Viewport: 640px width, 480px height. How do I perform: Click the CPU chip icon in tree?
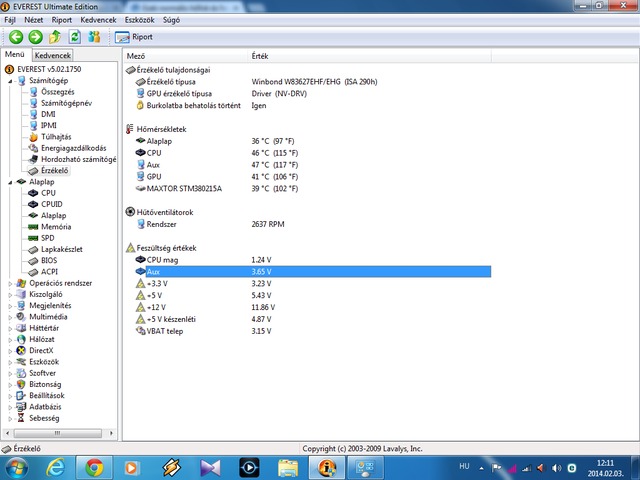[x=33, y=193]
